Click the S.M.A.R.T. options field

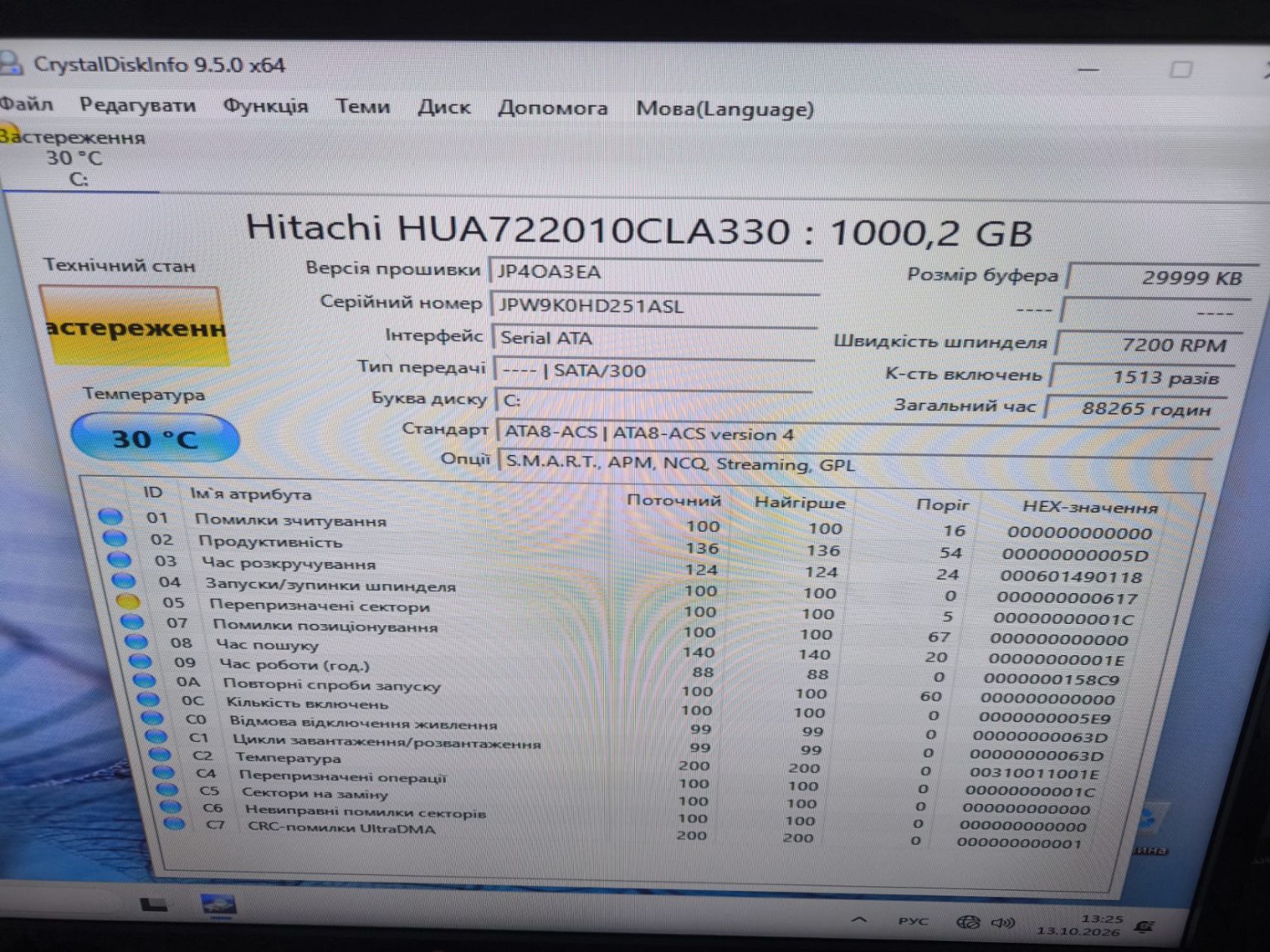854,464
